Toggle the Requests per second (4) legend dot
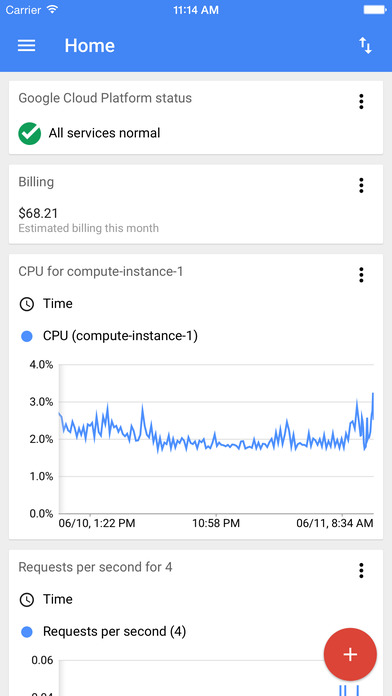Screen dimensions: 392x696 (27, 632)
